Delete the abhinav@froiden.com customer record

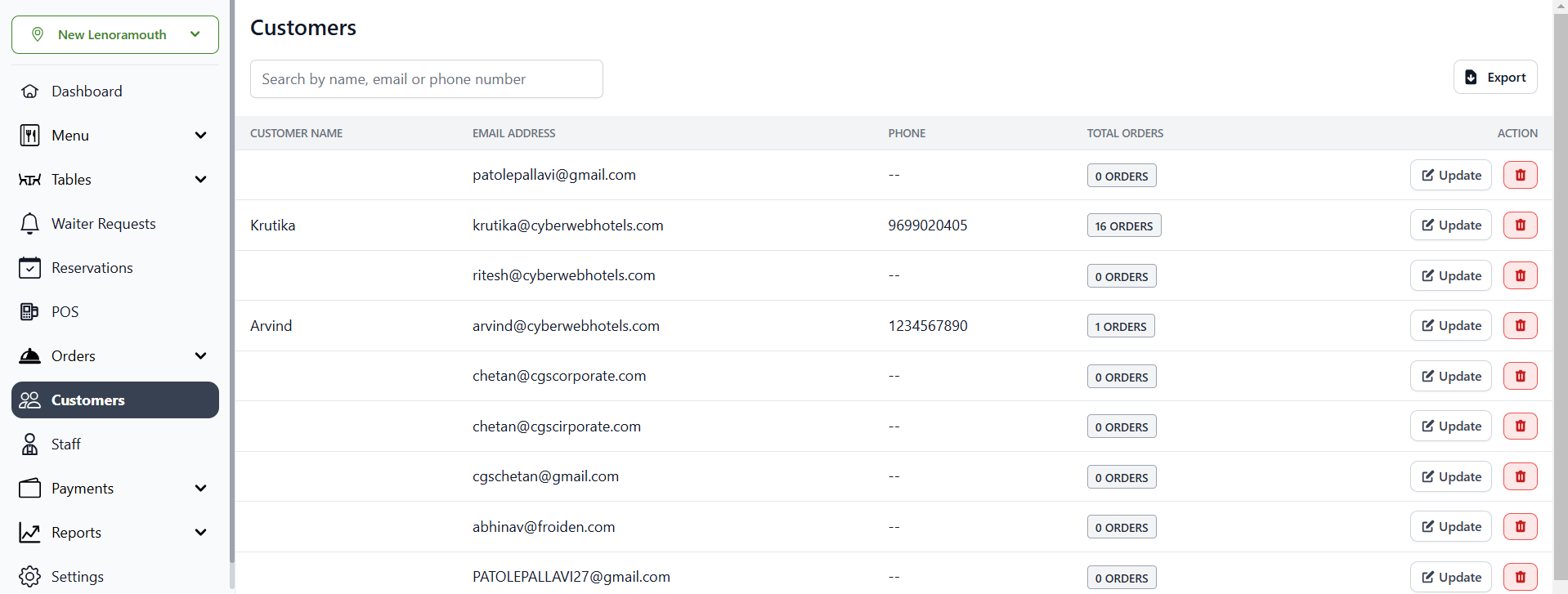(1520, 527)
